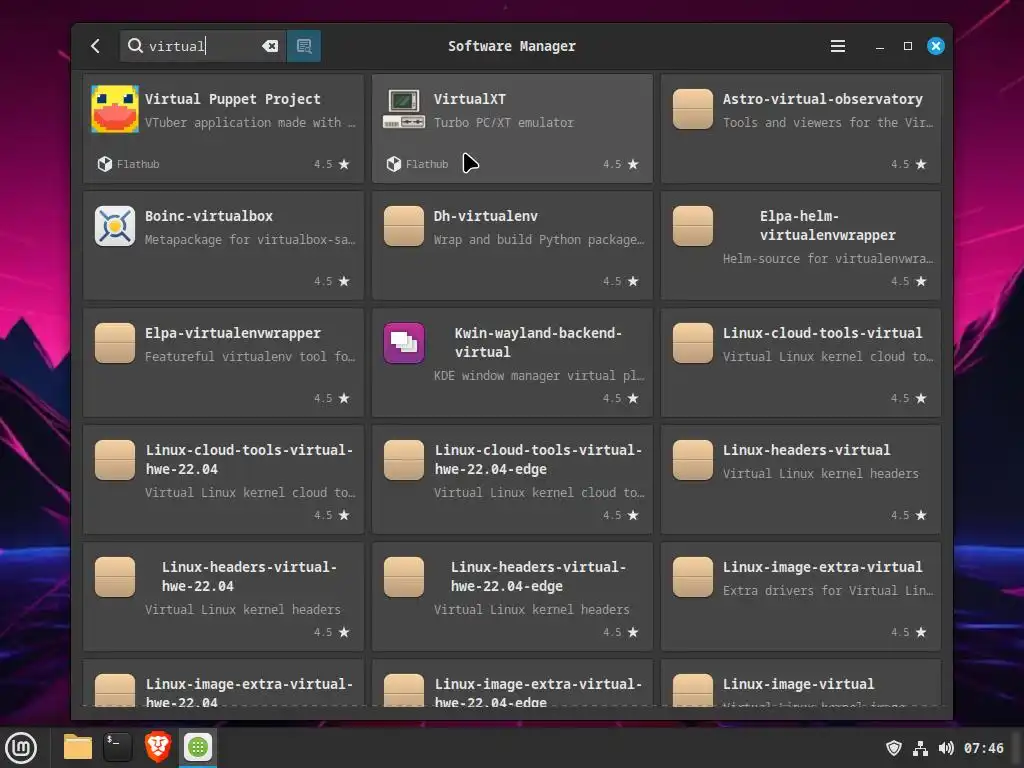Select 'Linux-headers-virtual' title text
The image size is (1024, 768).
[806, 450]
